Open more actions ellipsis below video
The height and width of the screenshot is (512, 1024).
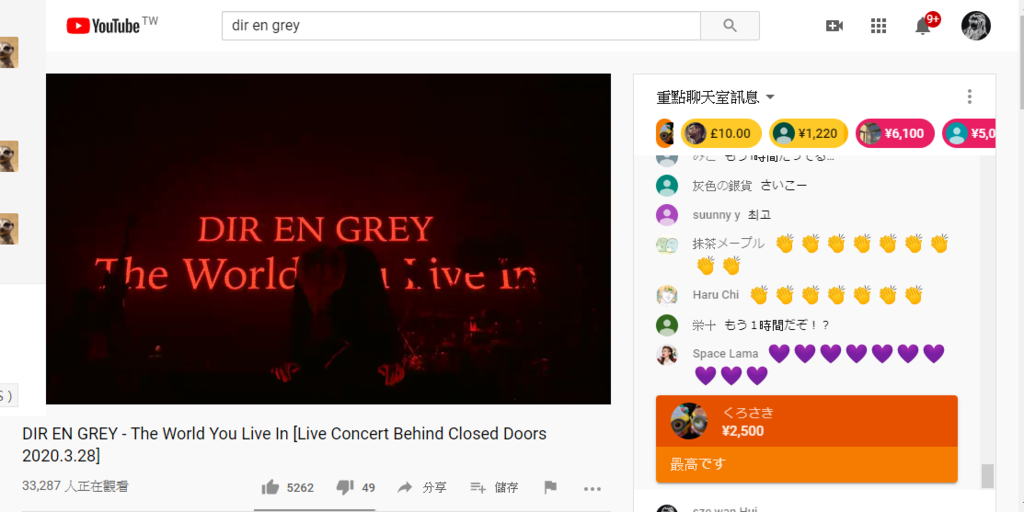click(x=592, y=488)
